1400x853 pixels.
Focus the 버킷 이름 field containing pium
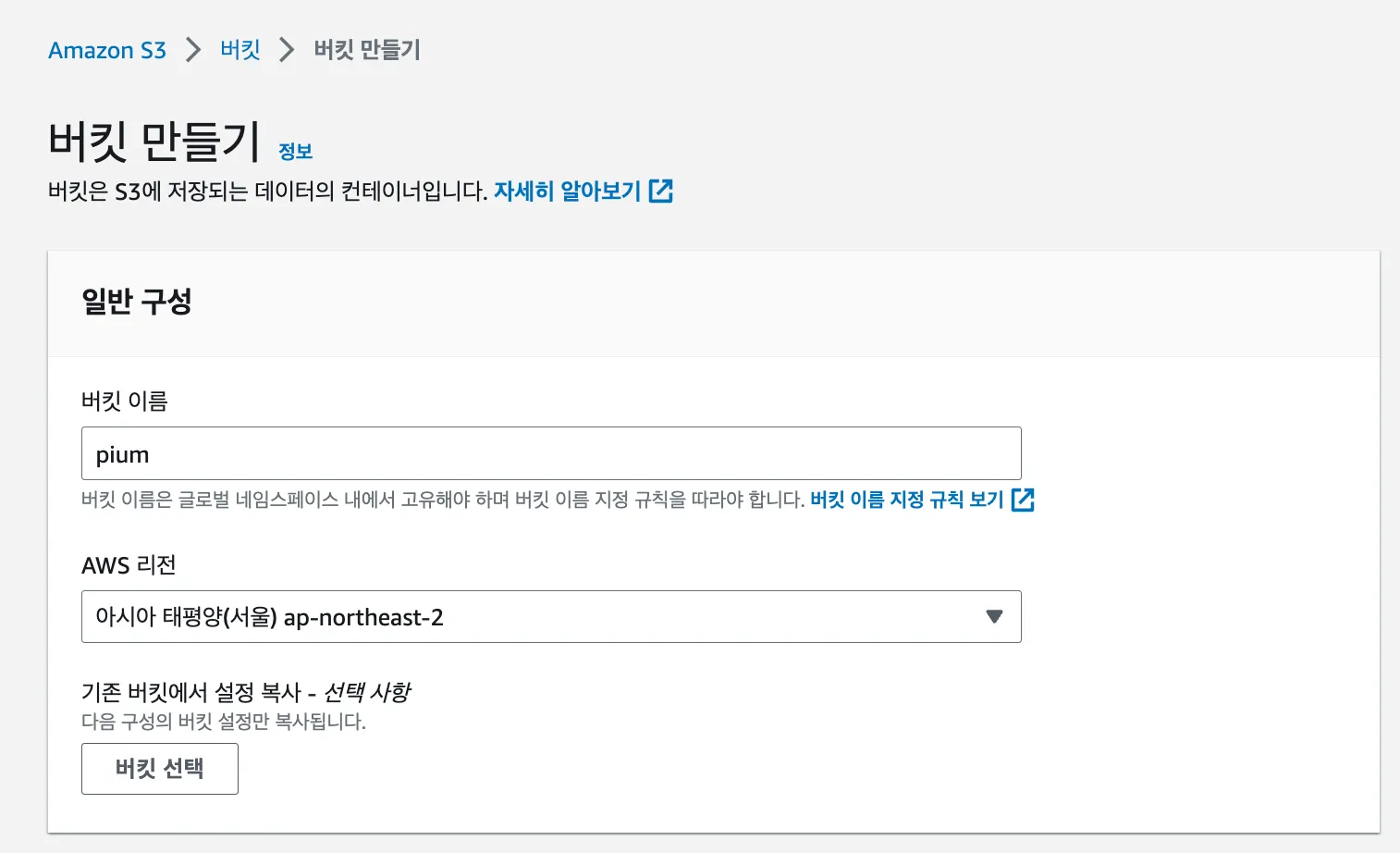[550, 453]
